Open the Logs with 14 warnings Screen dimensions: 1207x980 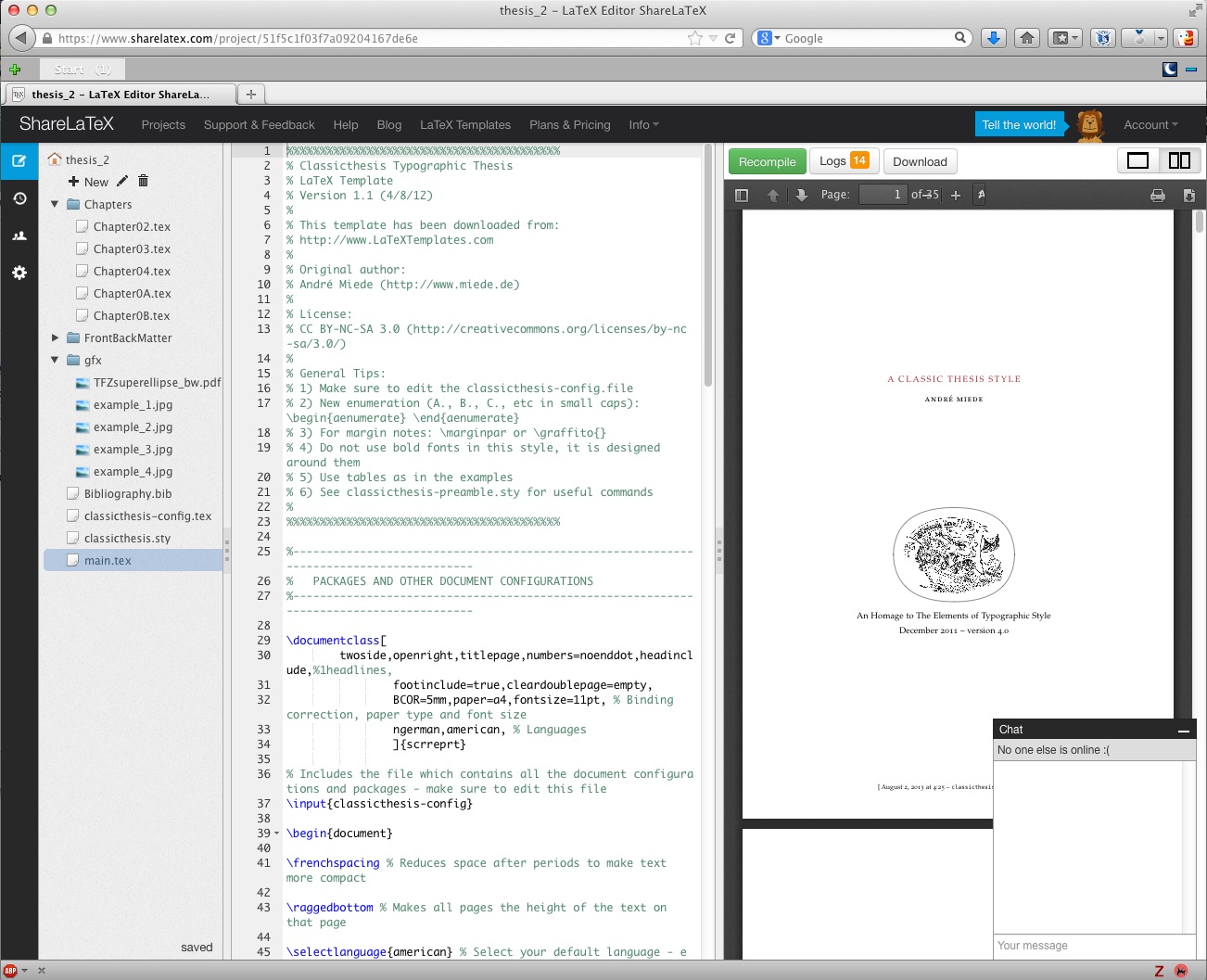point(843,161)
